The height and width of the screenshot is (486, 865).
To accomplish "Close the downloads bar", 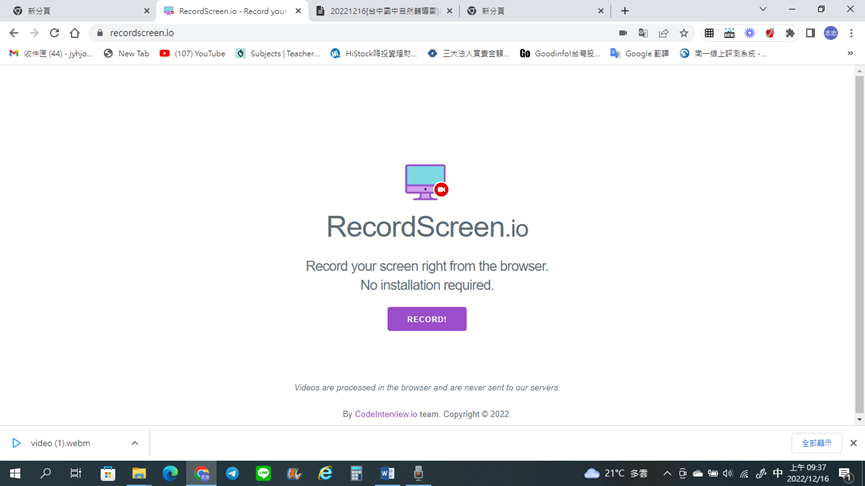I will (x=853, y=443).
